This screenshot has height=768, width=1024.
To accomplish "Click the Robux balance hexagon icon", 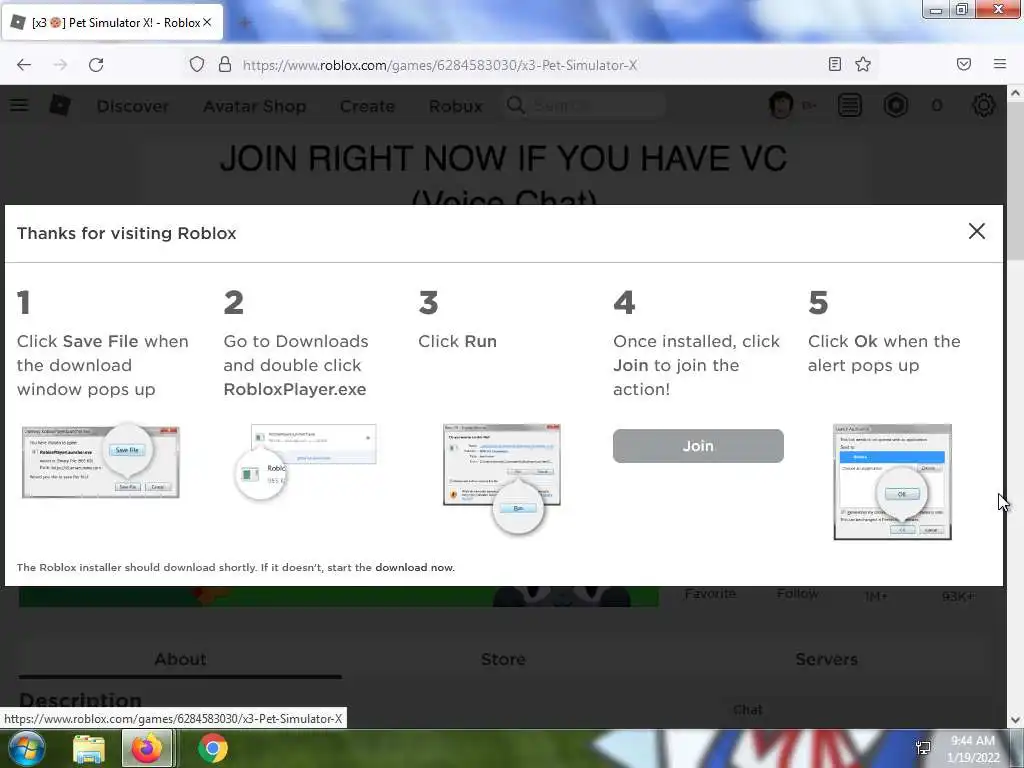I will pyautogui.click(x=896, y=105).
